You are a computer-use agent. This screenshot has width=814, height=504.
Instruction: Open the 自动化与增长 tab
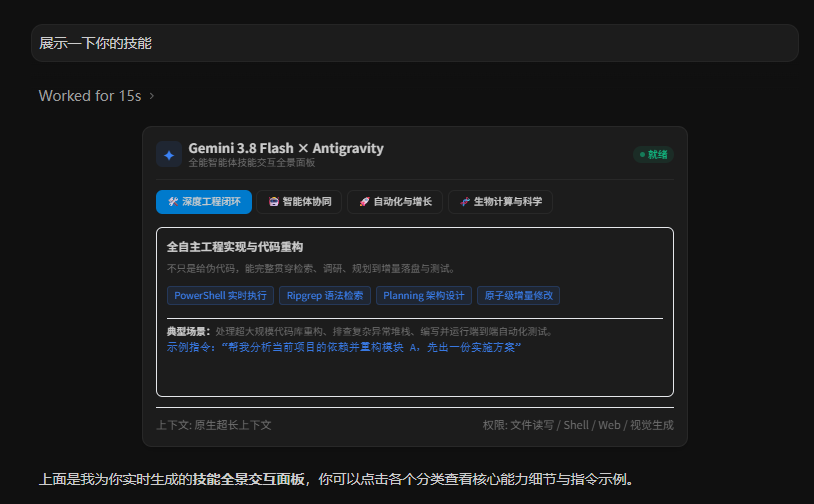pos(395,202)
